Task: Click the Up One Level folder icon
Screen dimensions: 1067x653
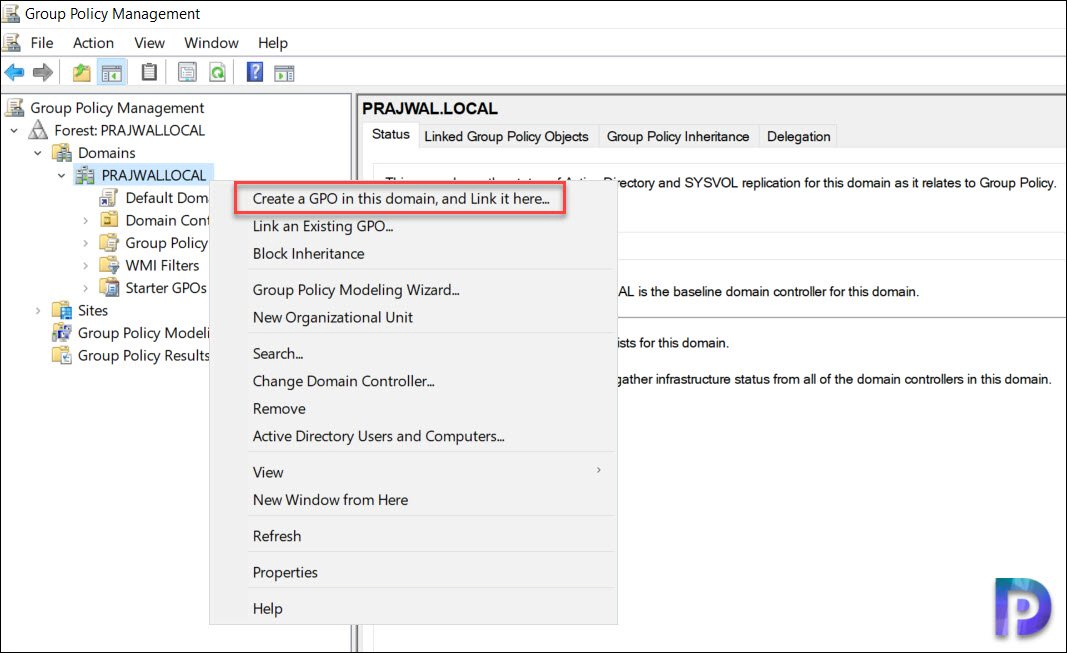Action: (x=82, y=71)
